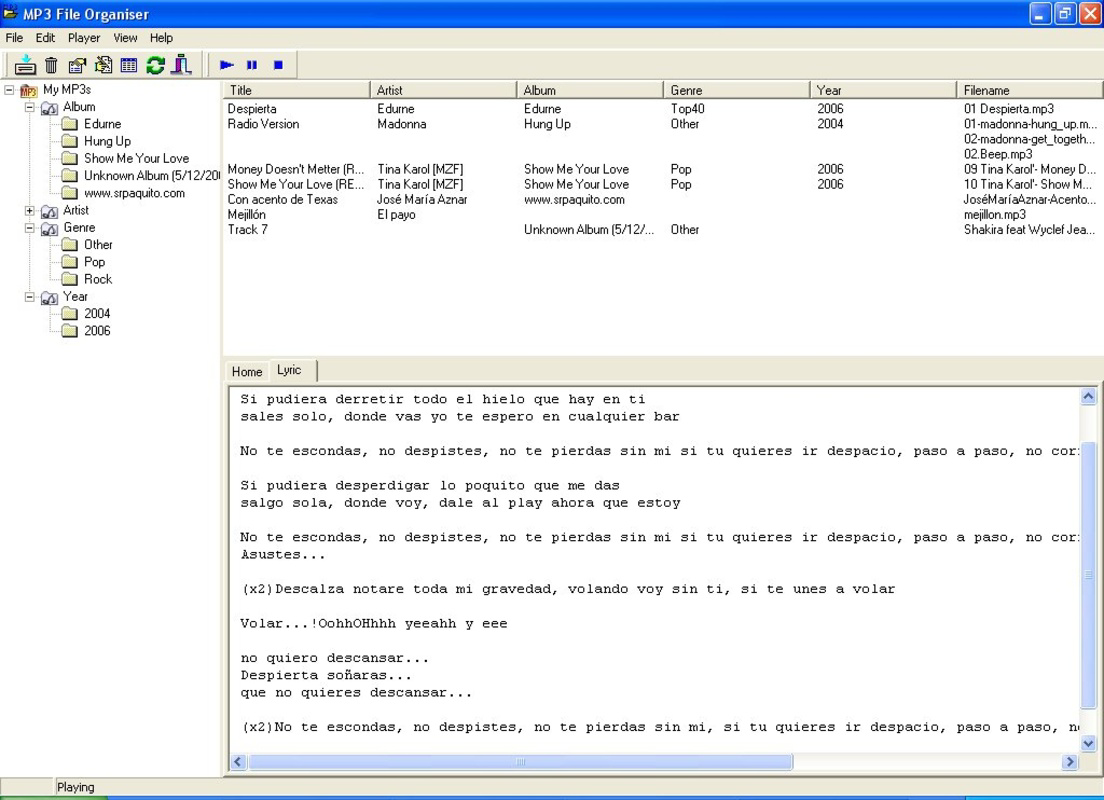Screen dimensions: 1104x800
Task: Select the Show Me Your Love album folder
Action: tap(137, 158)
